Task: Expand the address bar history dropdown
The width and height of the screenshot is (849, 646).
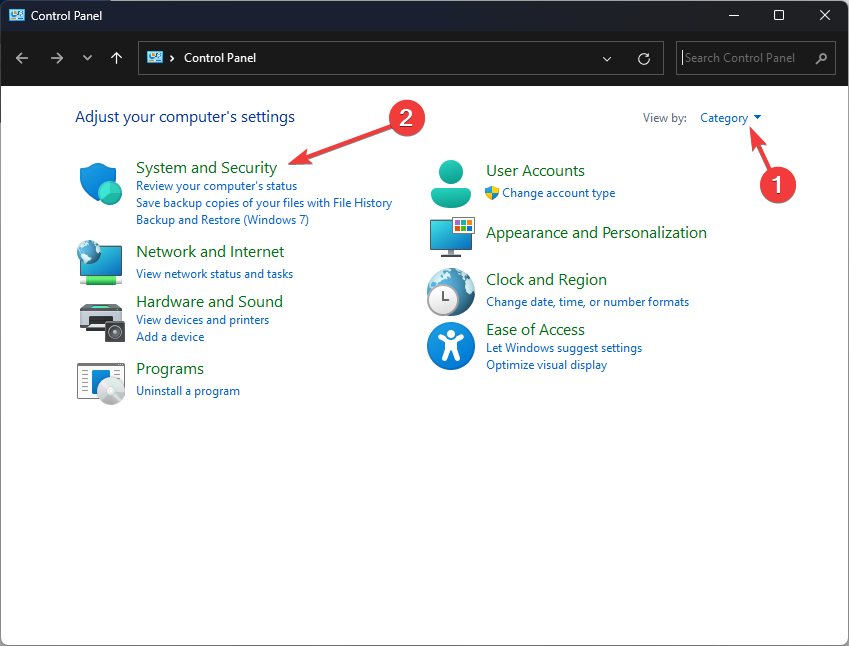Action: (607, 58)
